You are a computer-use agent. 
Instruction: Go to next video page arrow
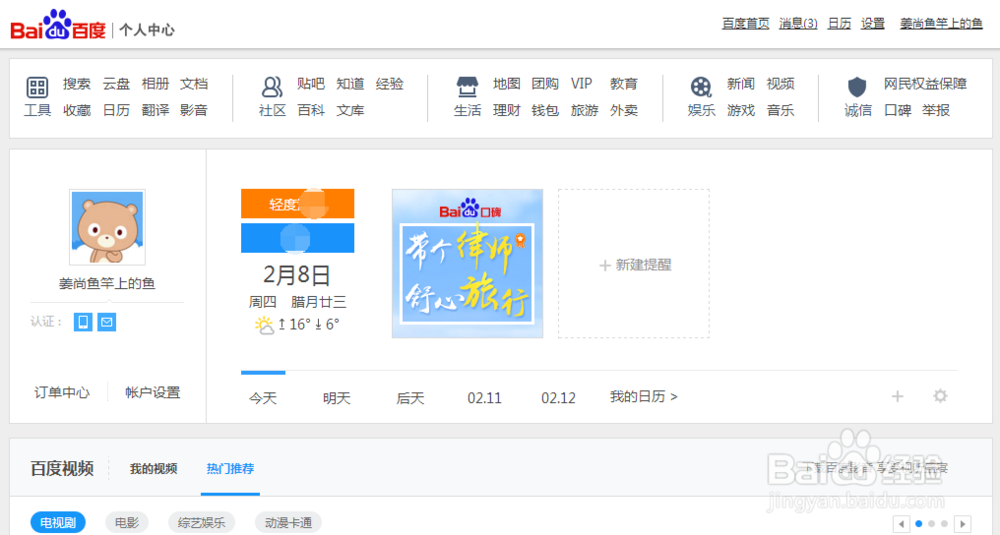[x=962, y=524]
